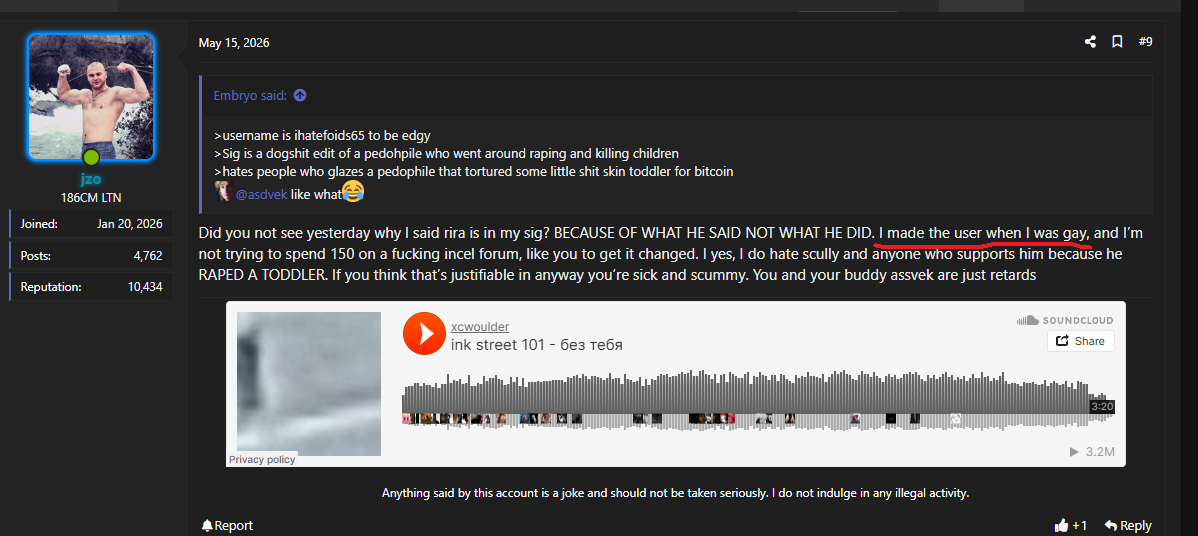Click the May 15, 2026 post date

(234, 43)
